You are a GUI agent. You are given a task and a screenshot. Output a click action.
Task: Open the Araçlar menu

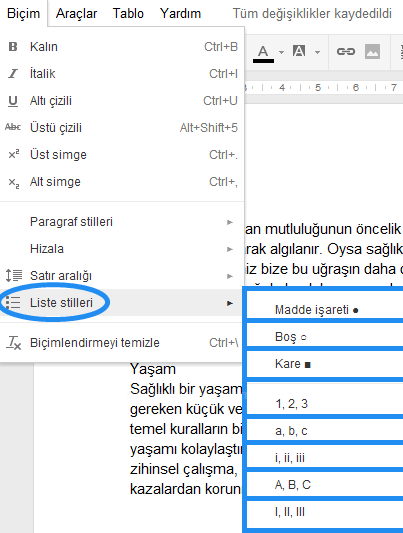point(76,14)
